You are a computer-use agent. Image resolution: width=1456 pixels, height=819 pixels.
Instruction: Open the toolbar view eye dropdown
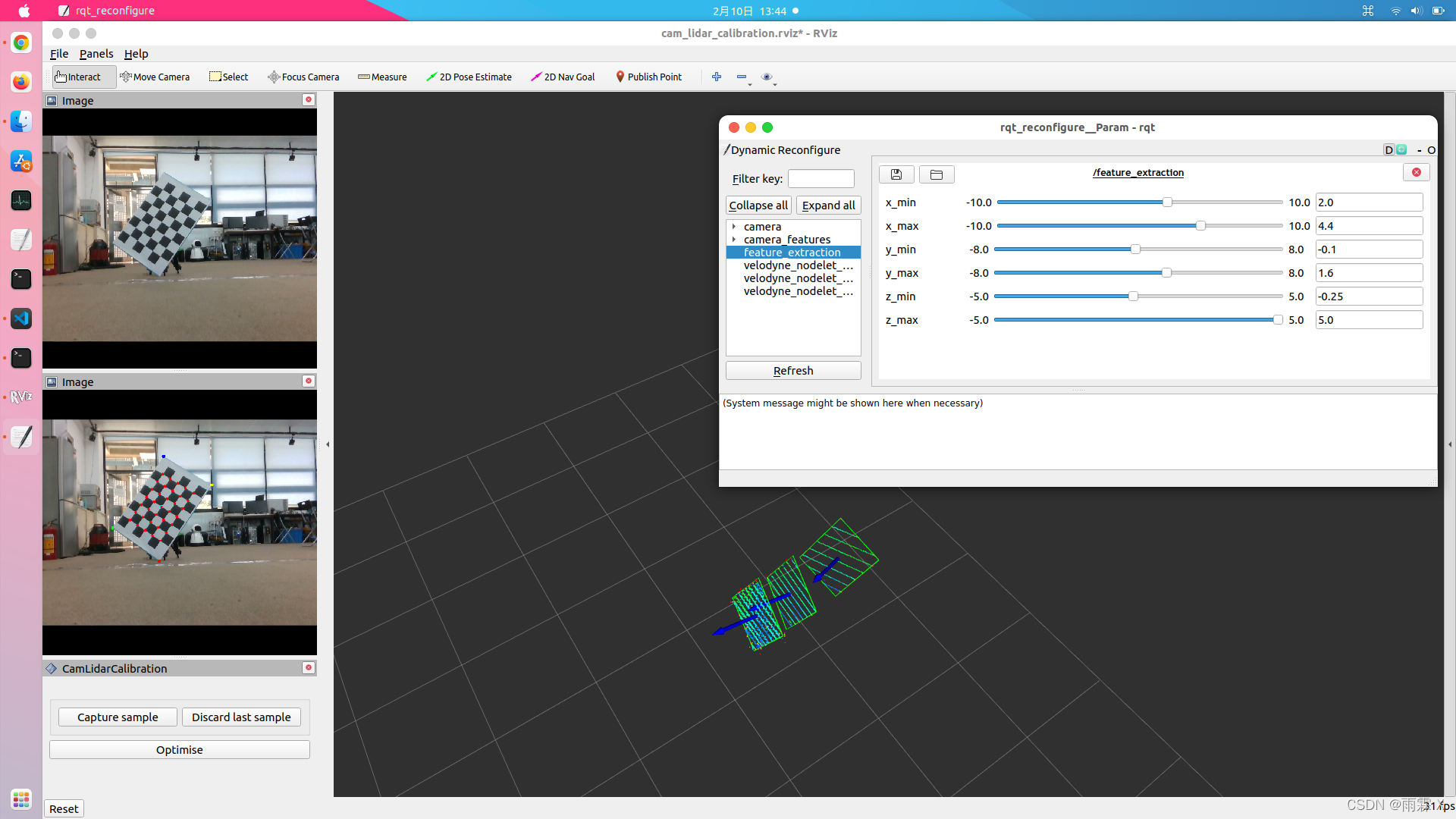click(x=768, y=77)
